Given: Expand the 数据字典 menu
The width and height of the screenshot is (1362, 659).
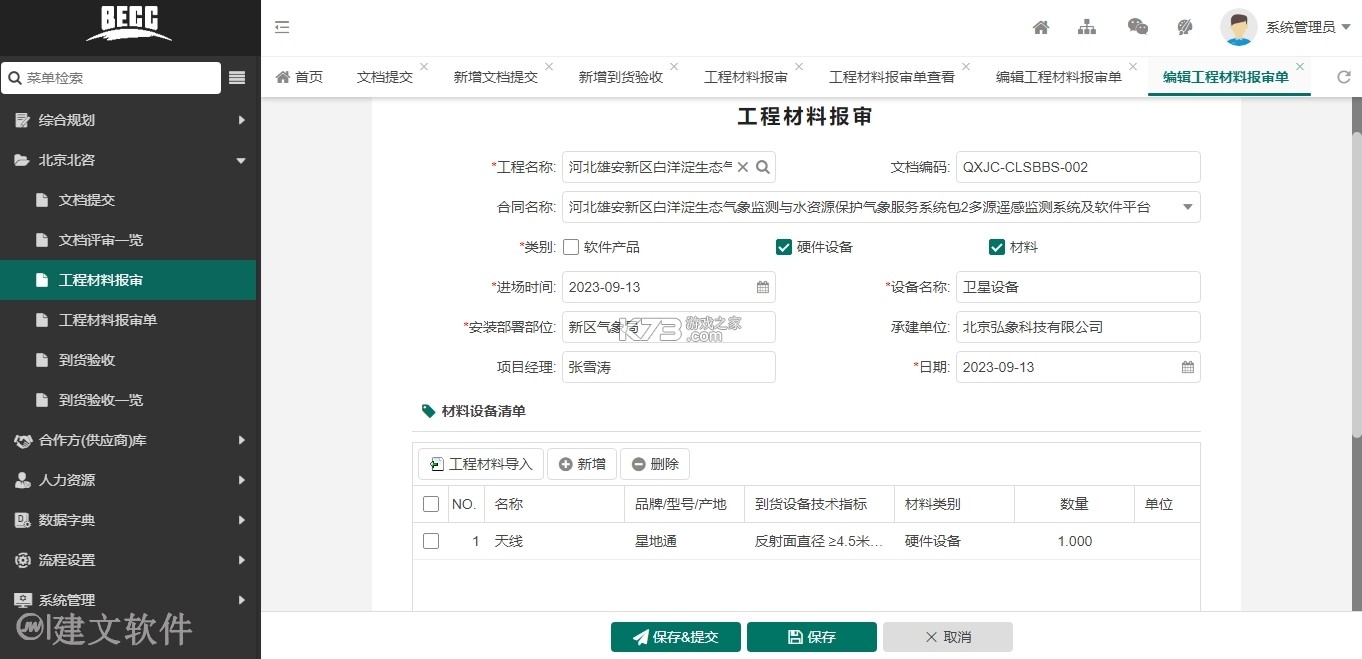Looking at the screenshot, I should click(241, 520).
